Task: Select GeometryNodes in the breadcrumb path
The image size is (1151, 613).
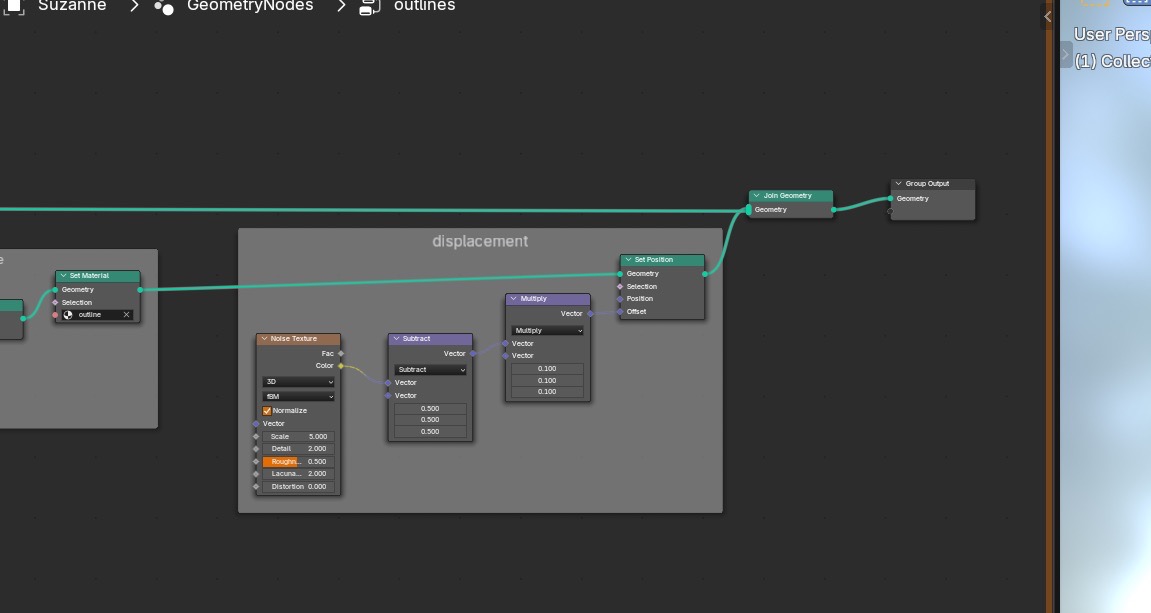Action: tap(250, 6)
